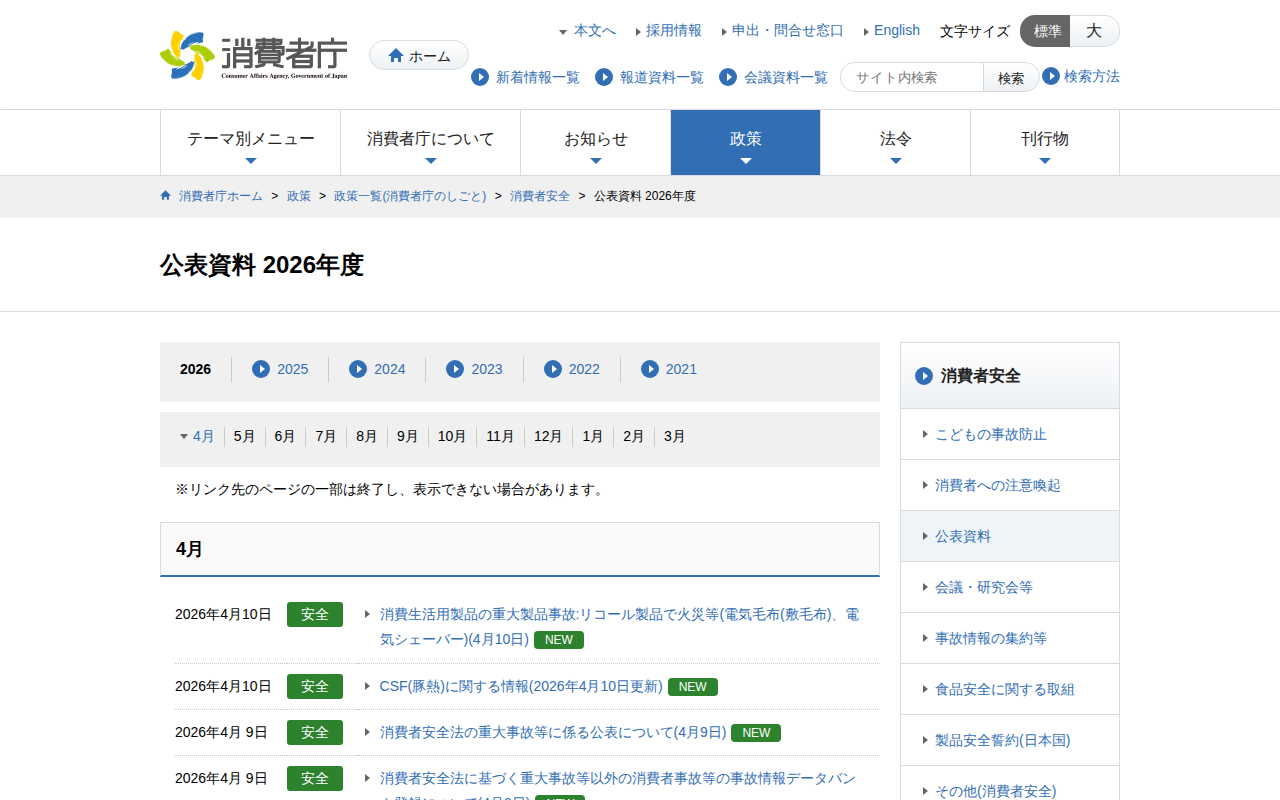Select 5月 month tab
The height and width of the screenshot is (800, 1280).
coord(245,436)
